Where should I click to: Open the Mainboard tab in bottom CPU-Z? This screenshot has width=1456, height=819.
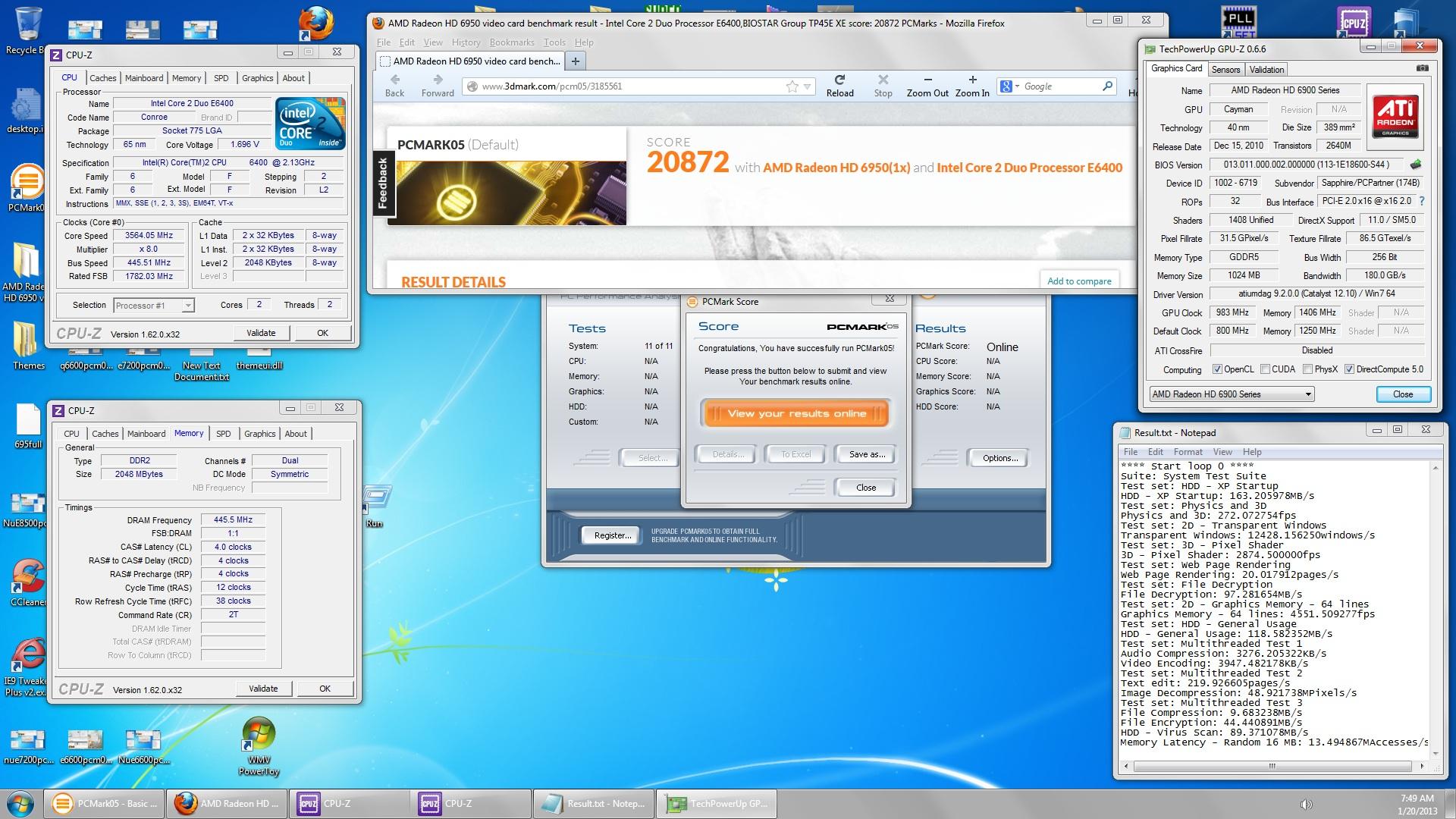pos(146,434)
